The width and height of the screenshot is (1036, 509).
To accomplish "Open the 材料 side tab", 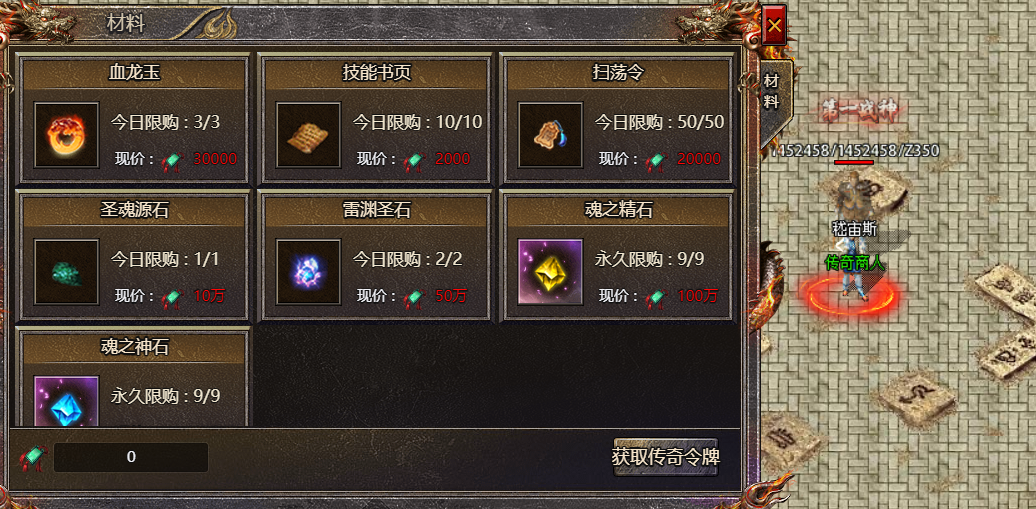I will (x=772, y=92).
